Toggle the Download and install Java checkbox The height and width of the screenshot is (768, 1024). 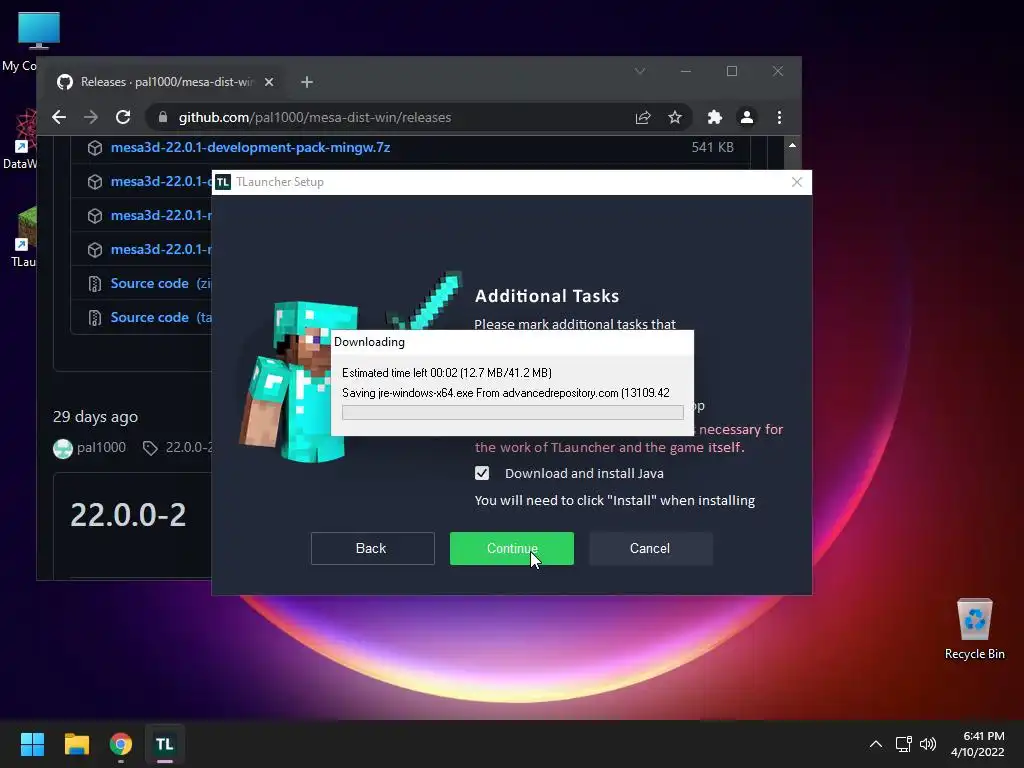coord(482,473)
